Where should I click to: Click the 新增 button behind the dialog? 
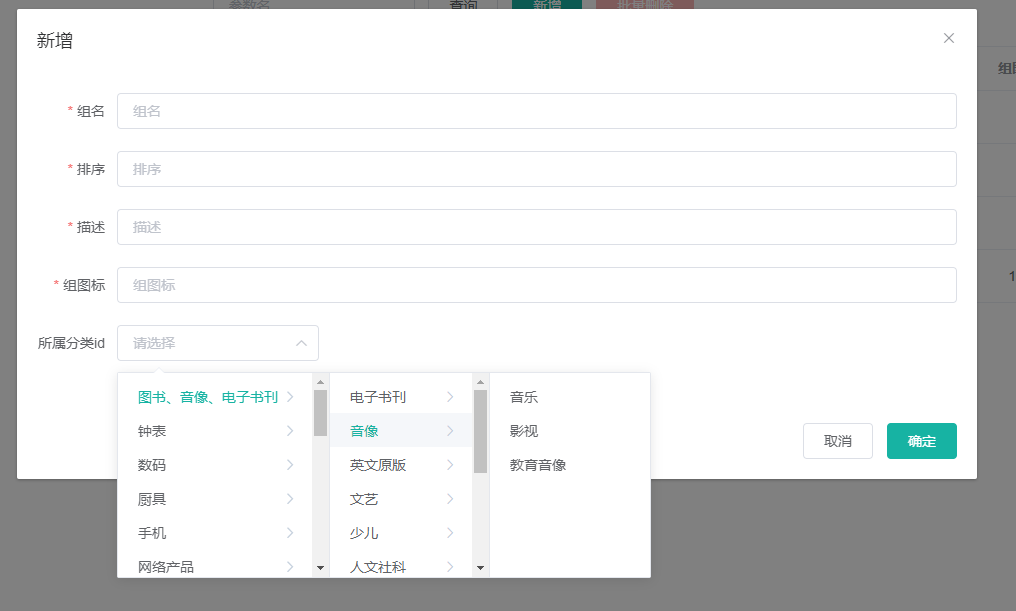point(547,5)
